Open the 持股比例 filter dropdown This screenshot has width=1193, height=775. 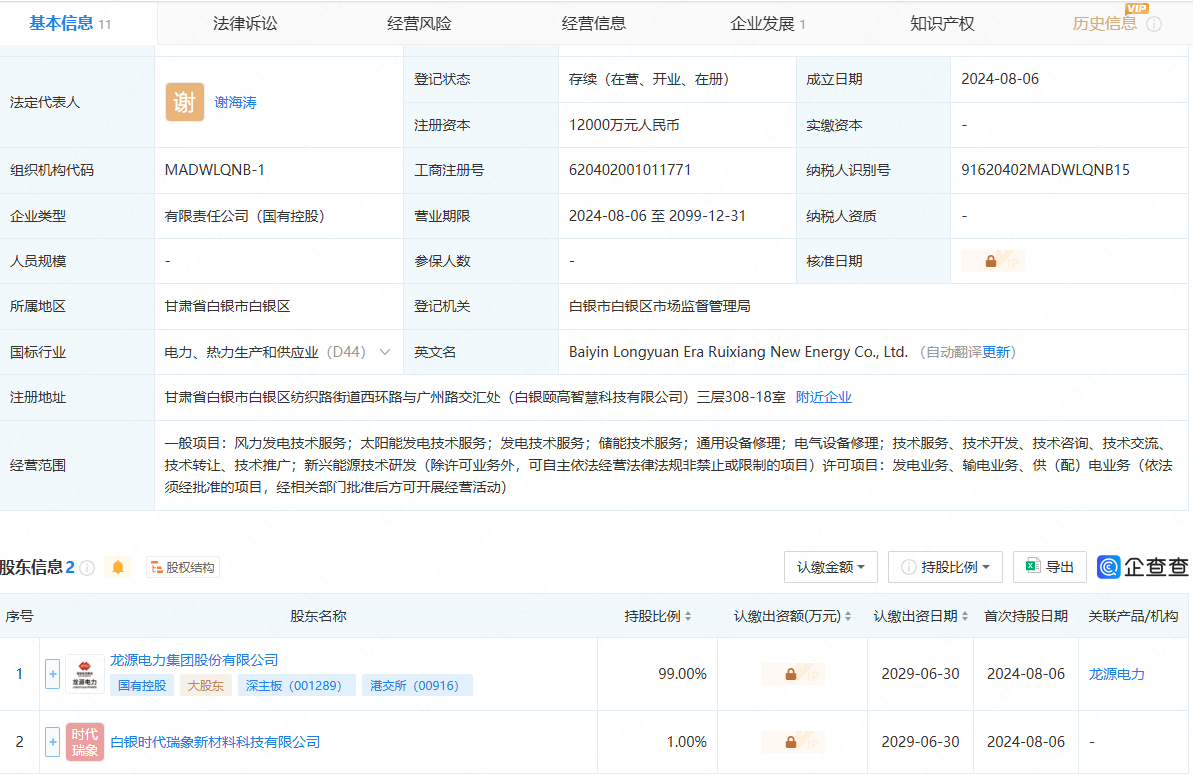click(945, 567)
